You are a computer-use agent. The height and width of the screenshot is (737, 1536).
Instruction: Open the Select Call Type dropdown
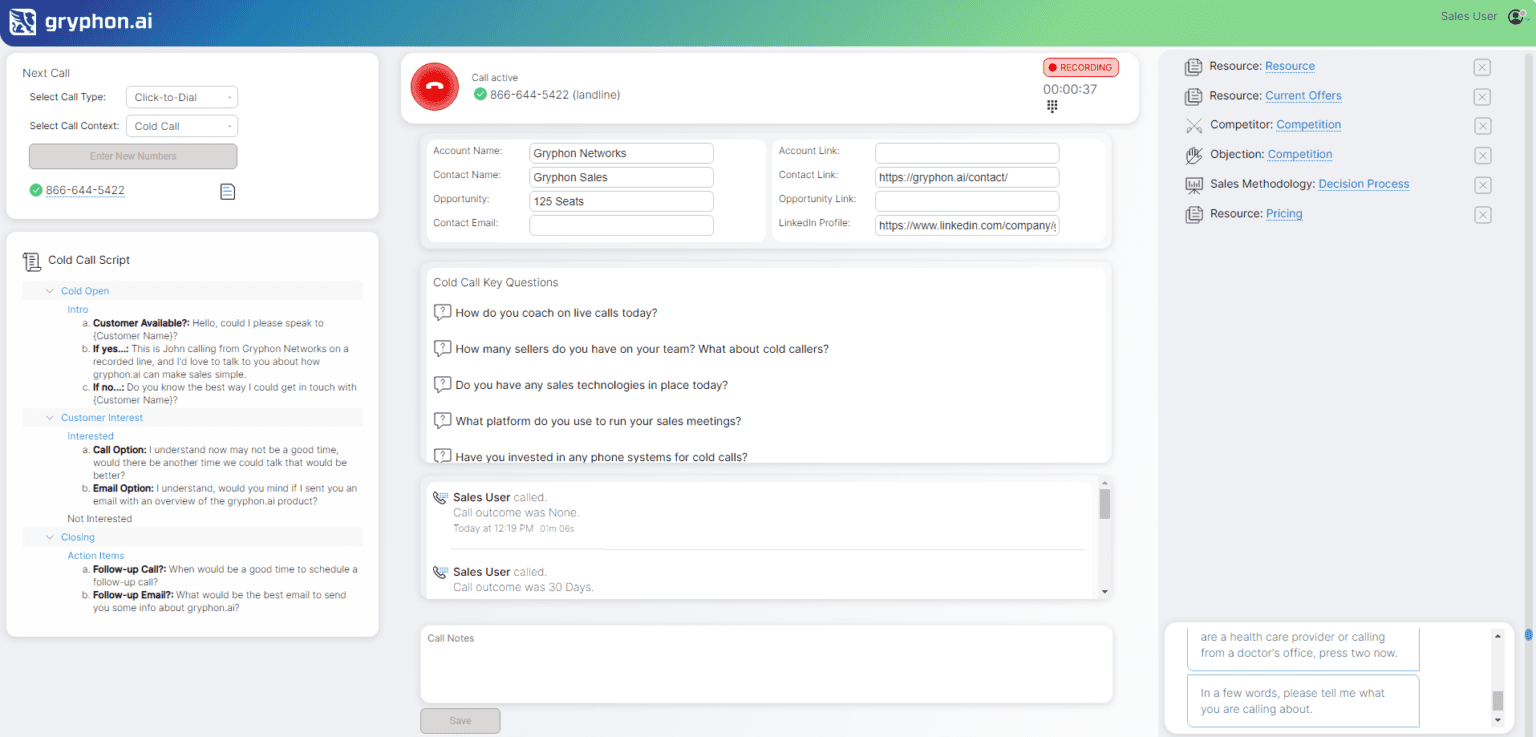pyautogui.click(x=181, y=97)
